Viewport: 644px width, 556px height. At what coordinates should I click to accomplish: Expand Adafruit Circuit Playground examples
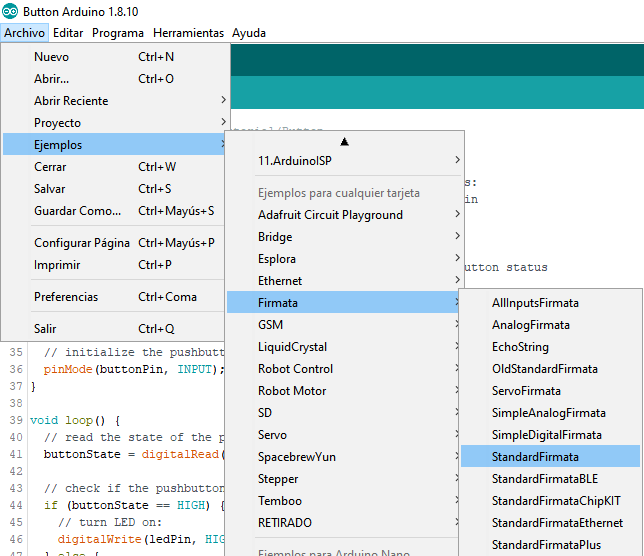[x=344, y=215]
